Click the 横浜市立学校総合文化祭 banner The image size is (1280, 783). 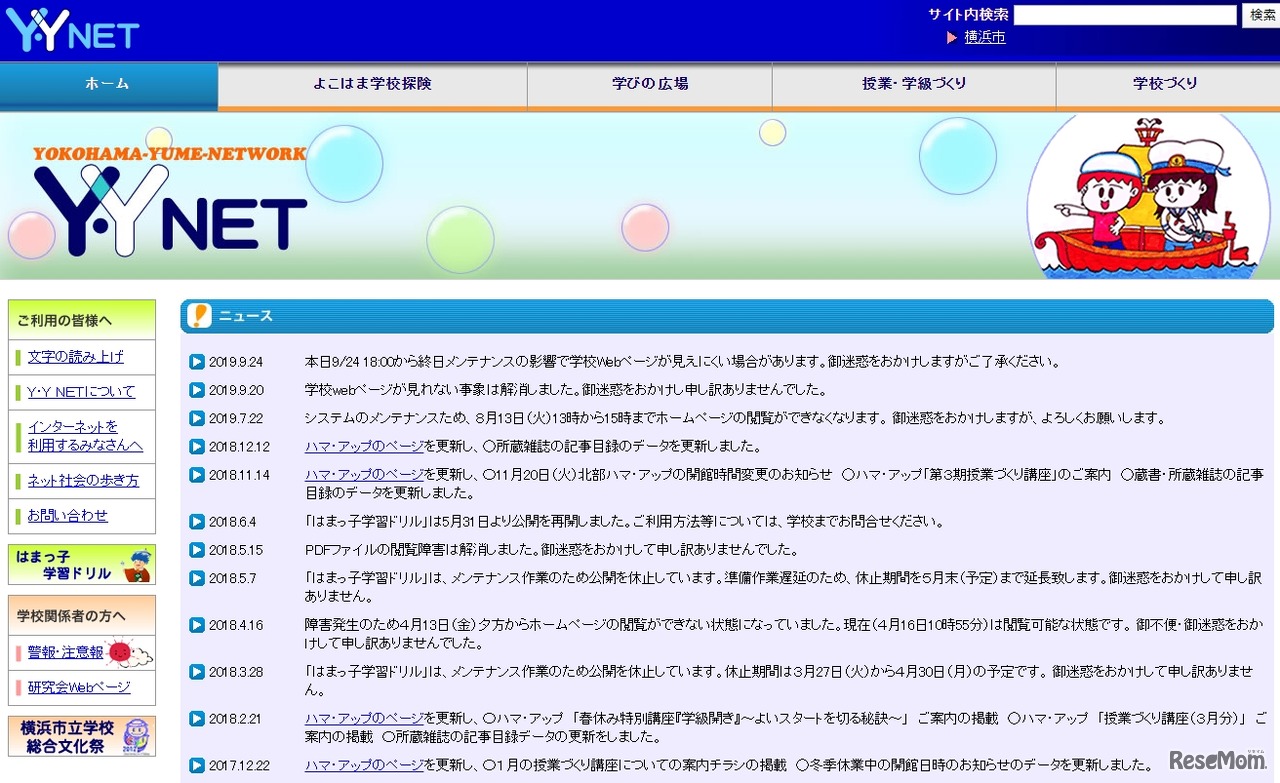click(x=81, y=737)
